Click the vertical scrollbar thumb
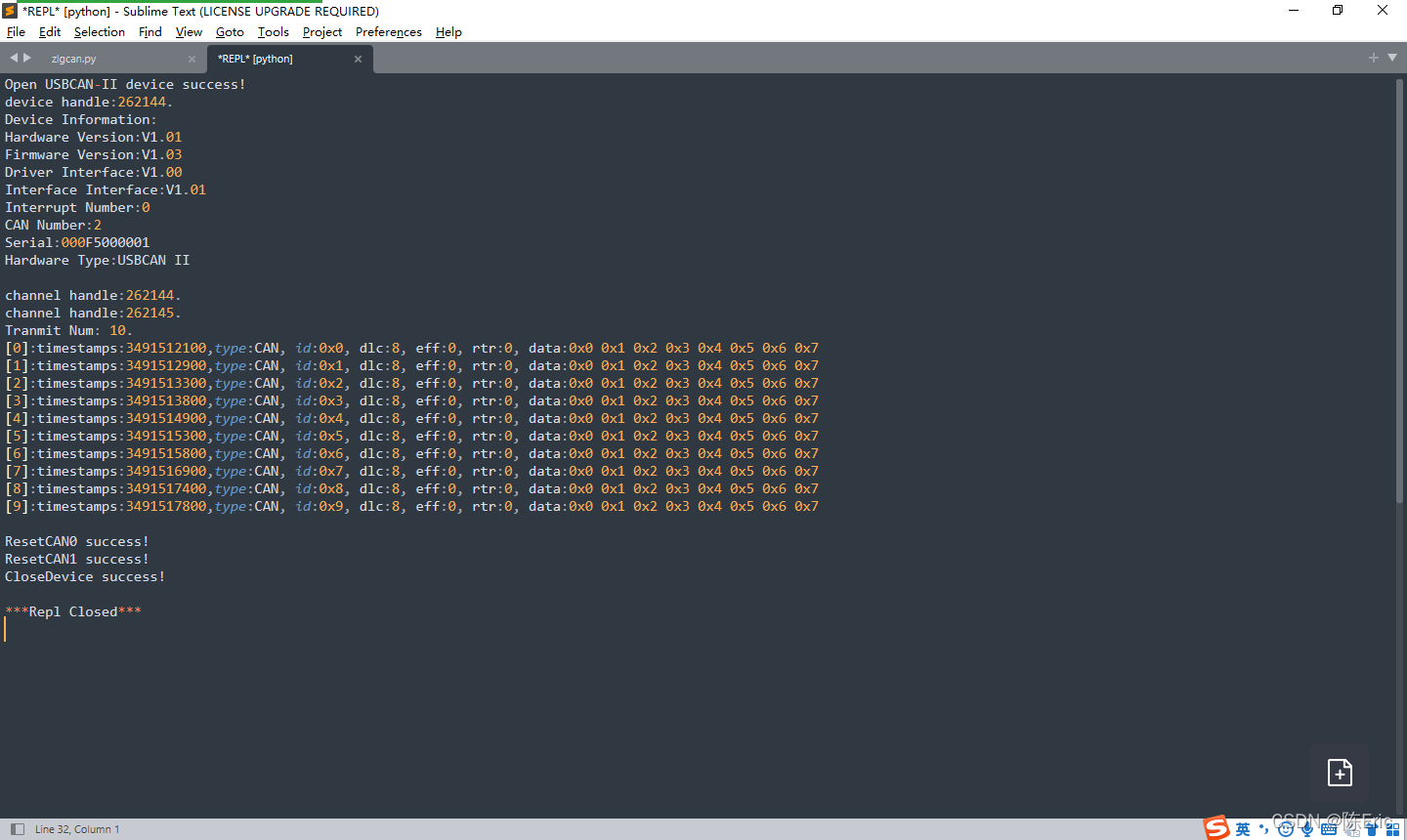 (x=1399, y=290)
